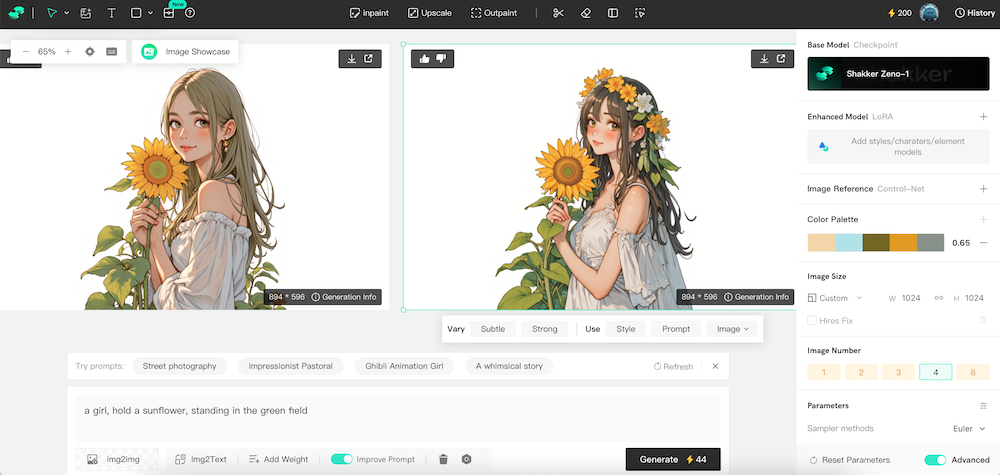Click the thumbs up icon on the image
1000x475 pixels.
click(x=424, y=59)
